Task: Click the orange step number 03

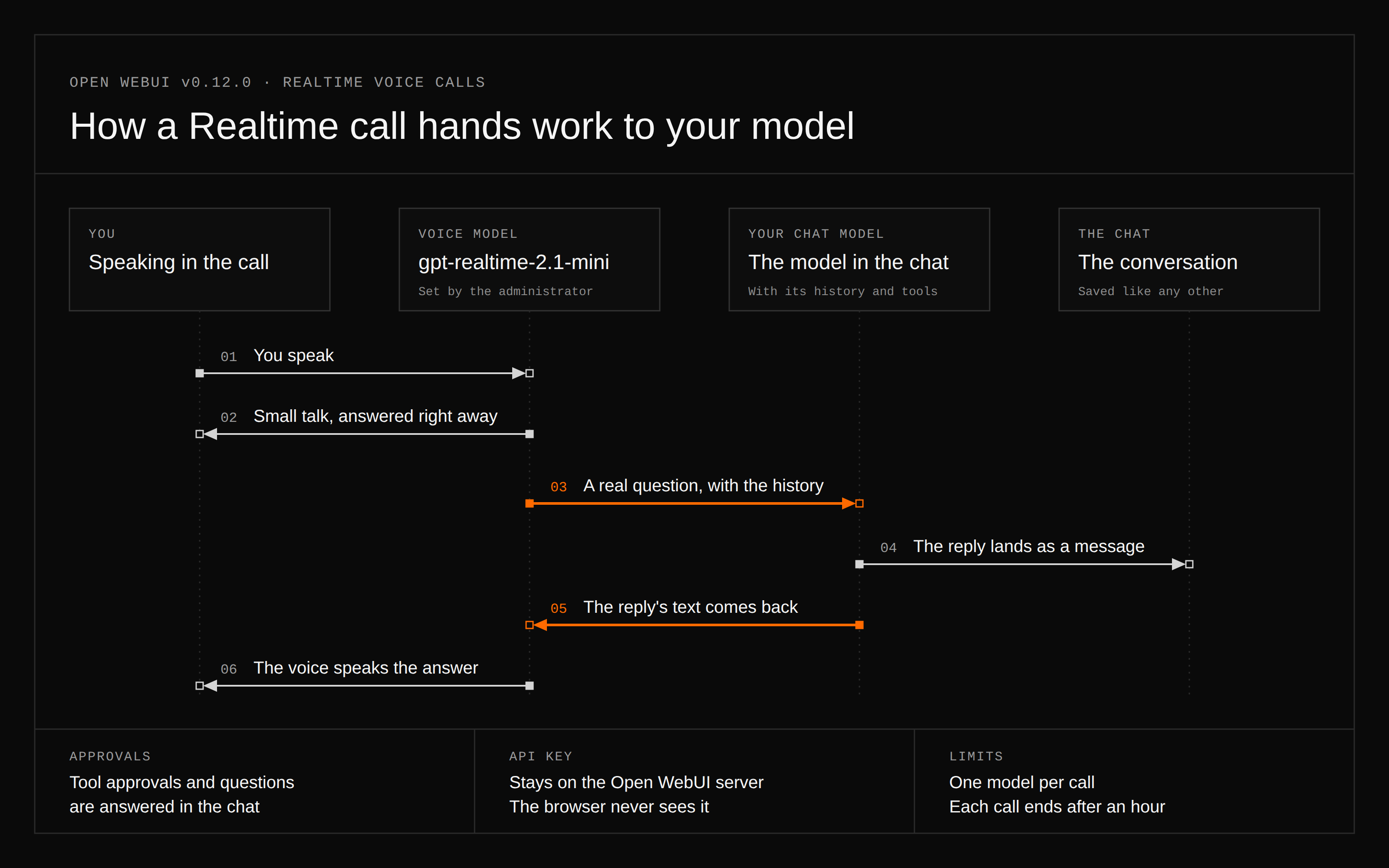Action: [x=559, y=487]
